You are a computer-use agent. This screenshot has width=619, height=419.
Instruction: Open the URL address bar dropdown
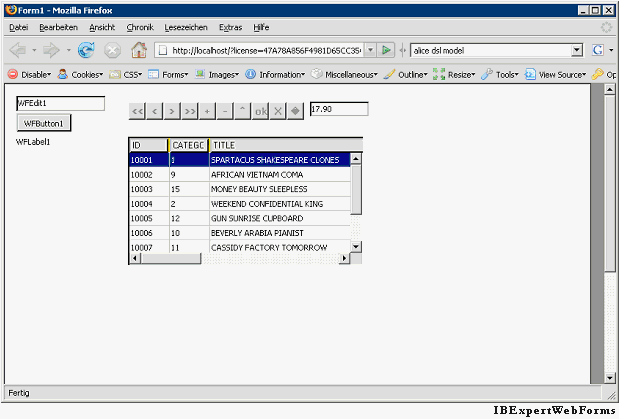coord(369,49)
